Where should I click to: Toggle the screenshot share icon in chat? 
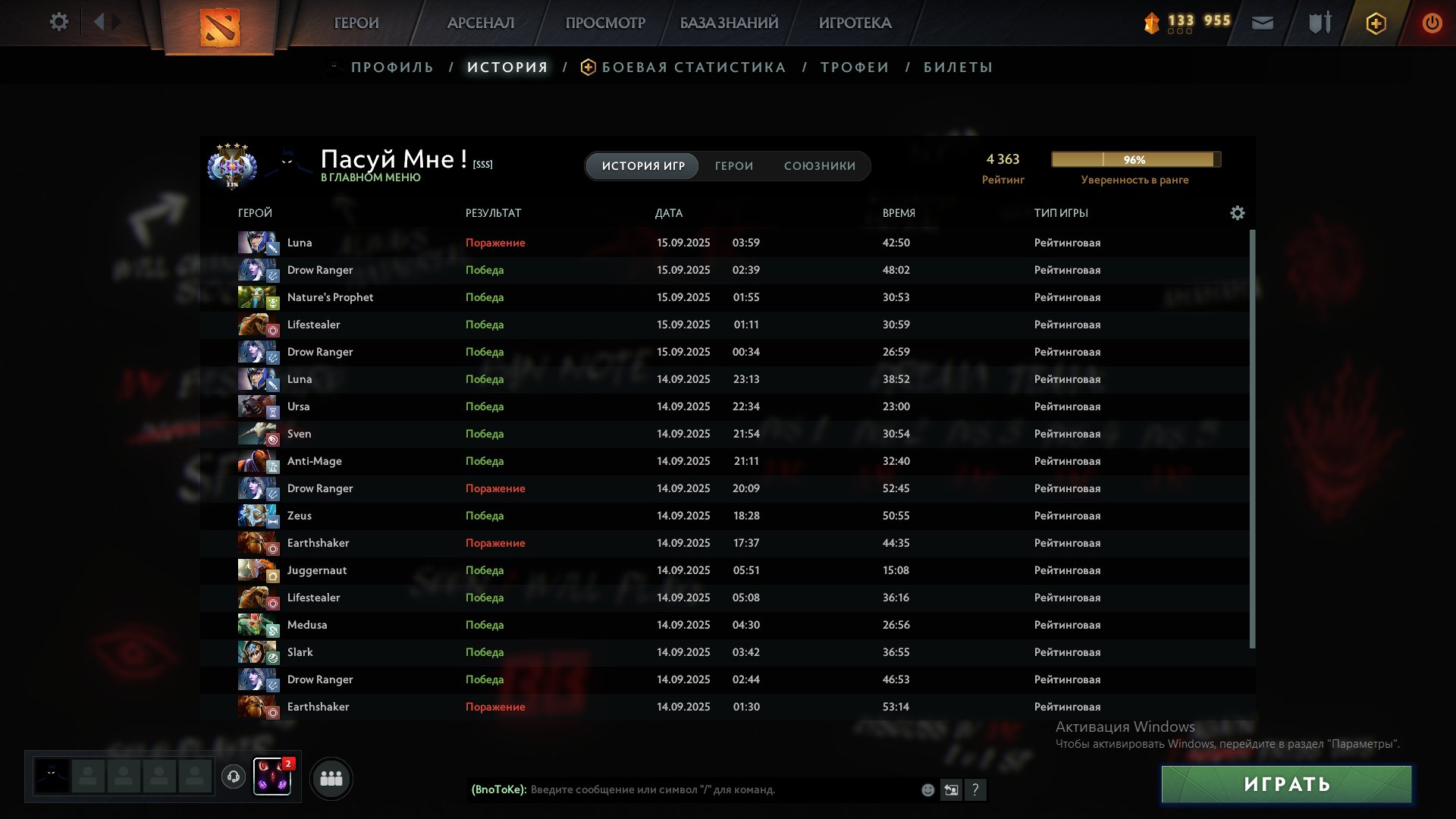pyautogui.click(x=952, y=790)
